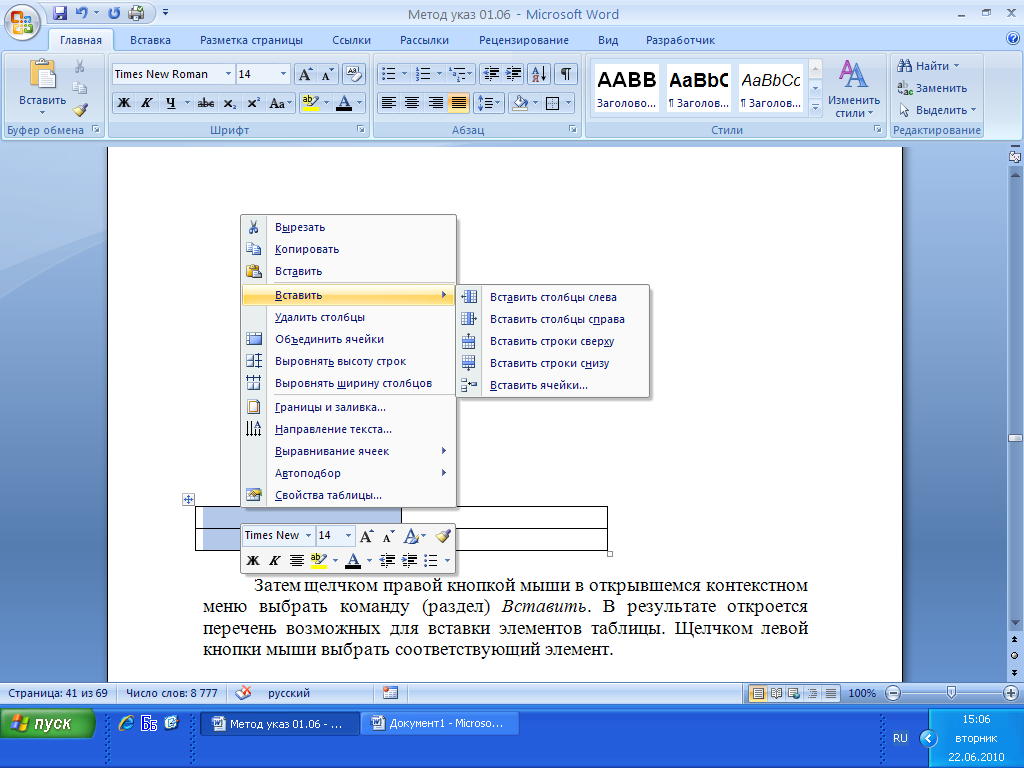The height and width of the screenshot is (768, 1024).
Task: Toggle strikethrough abc in the ribbon
Action: 206,103
